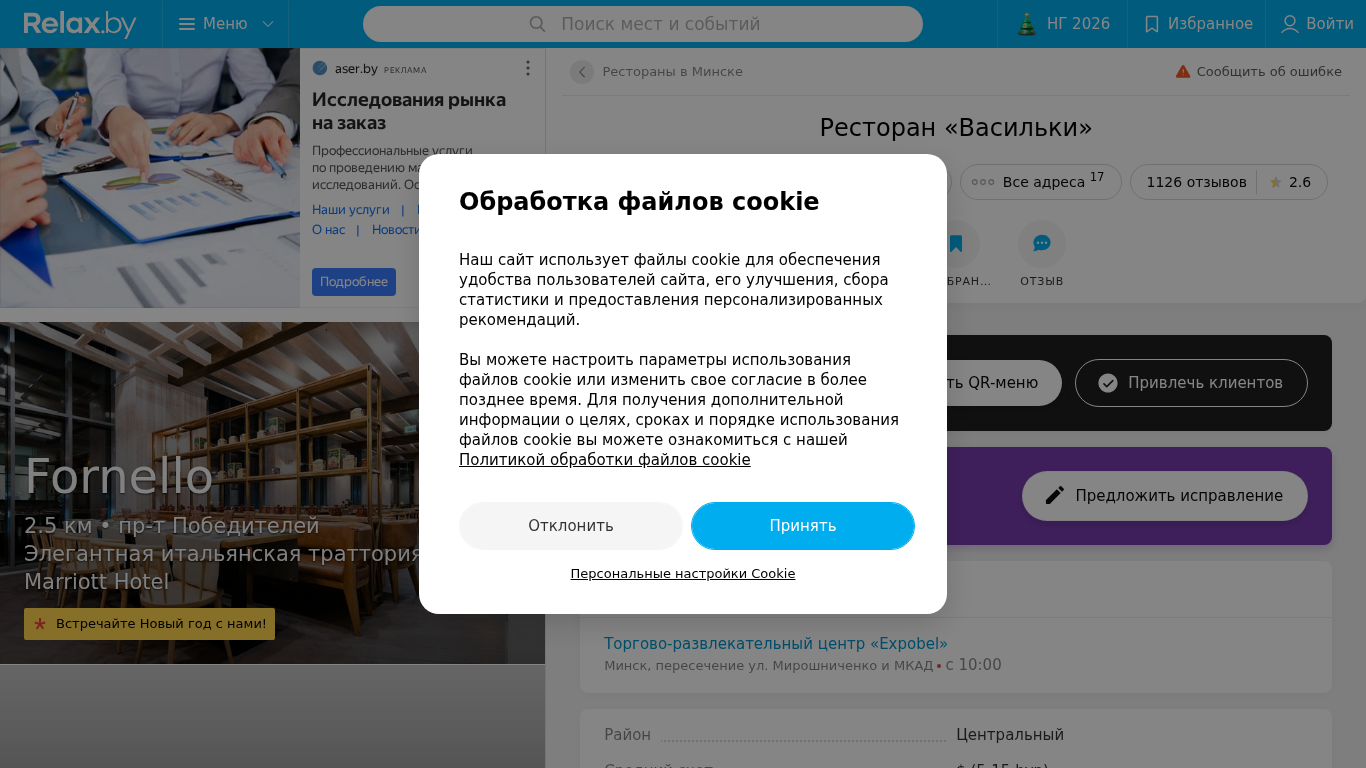
Task: Open Политика обработки файлов cookie link
Action: [x=604, y=460]
